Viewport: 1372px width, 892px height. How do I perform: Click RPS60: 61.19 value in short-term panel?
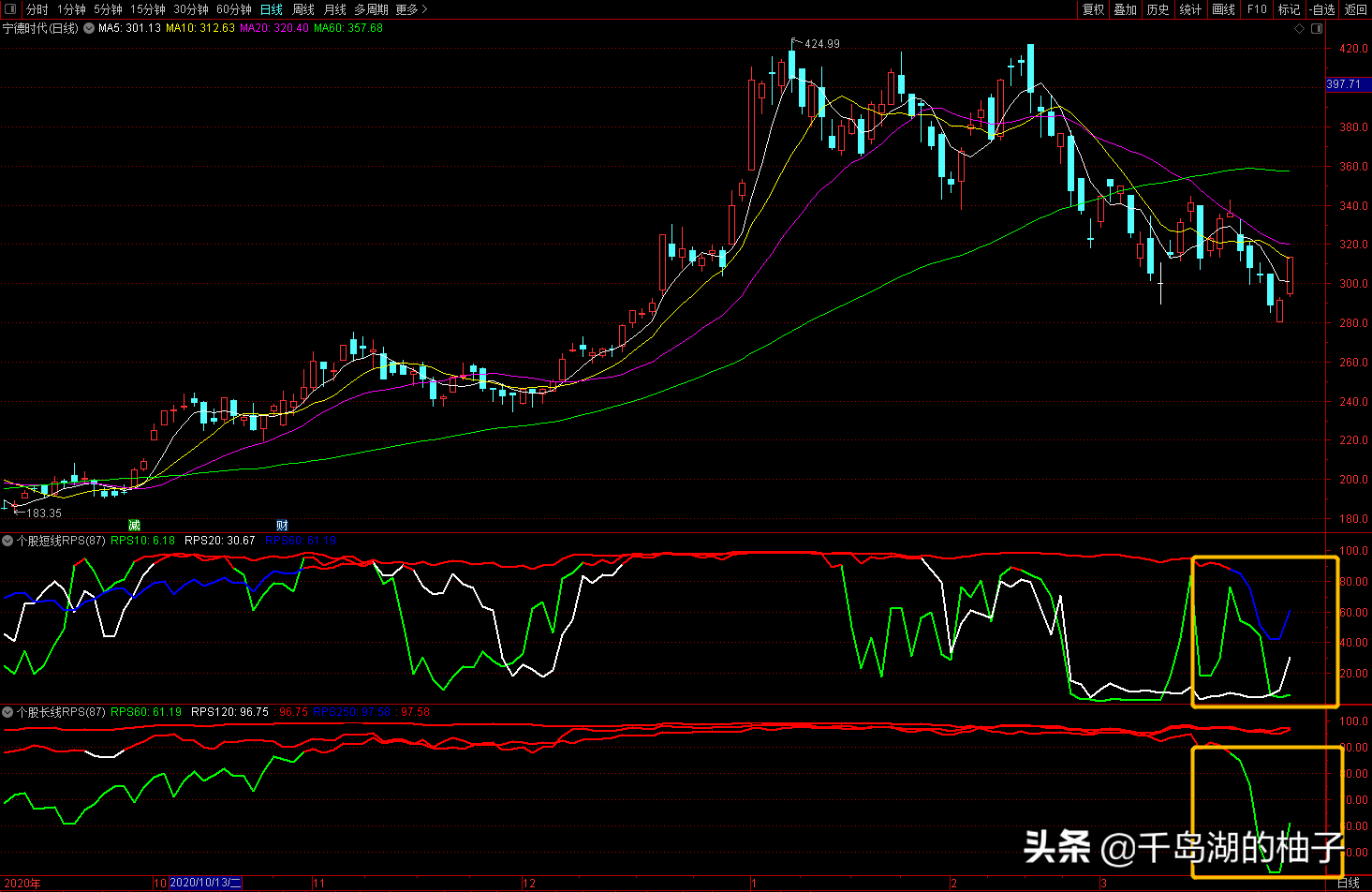point(301,541)
